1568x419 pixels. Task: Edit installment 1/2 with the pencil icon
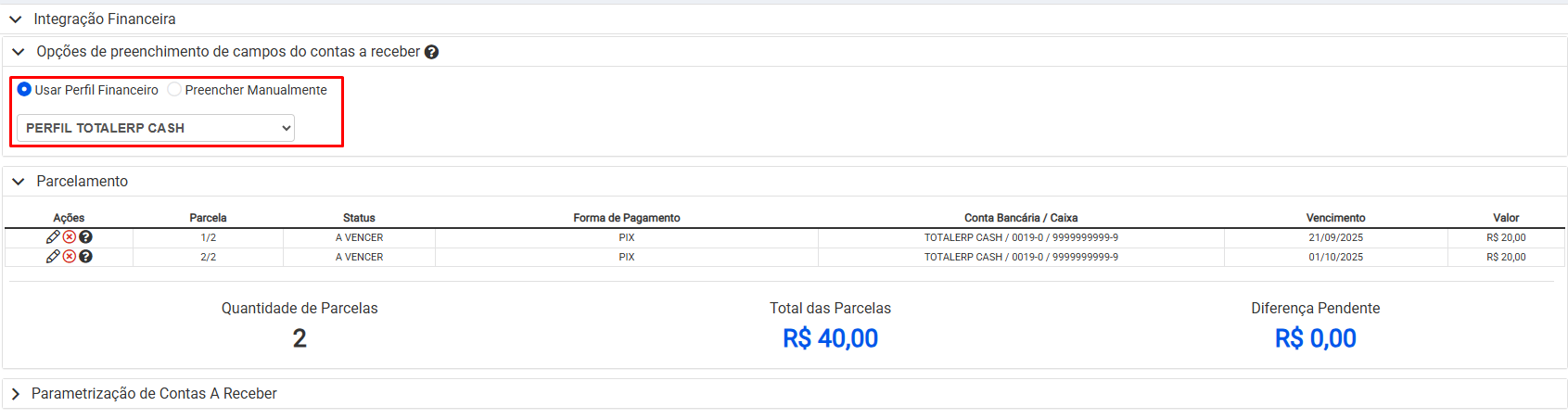(x=53, y=237)
